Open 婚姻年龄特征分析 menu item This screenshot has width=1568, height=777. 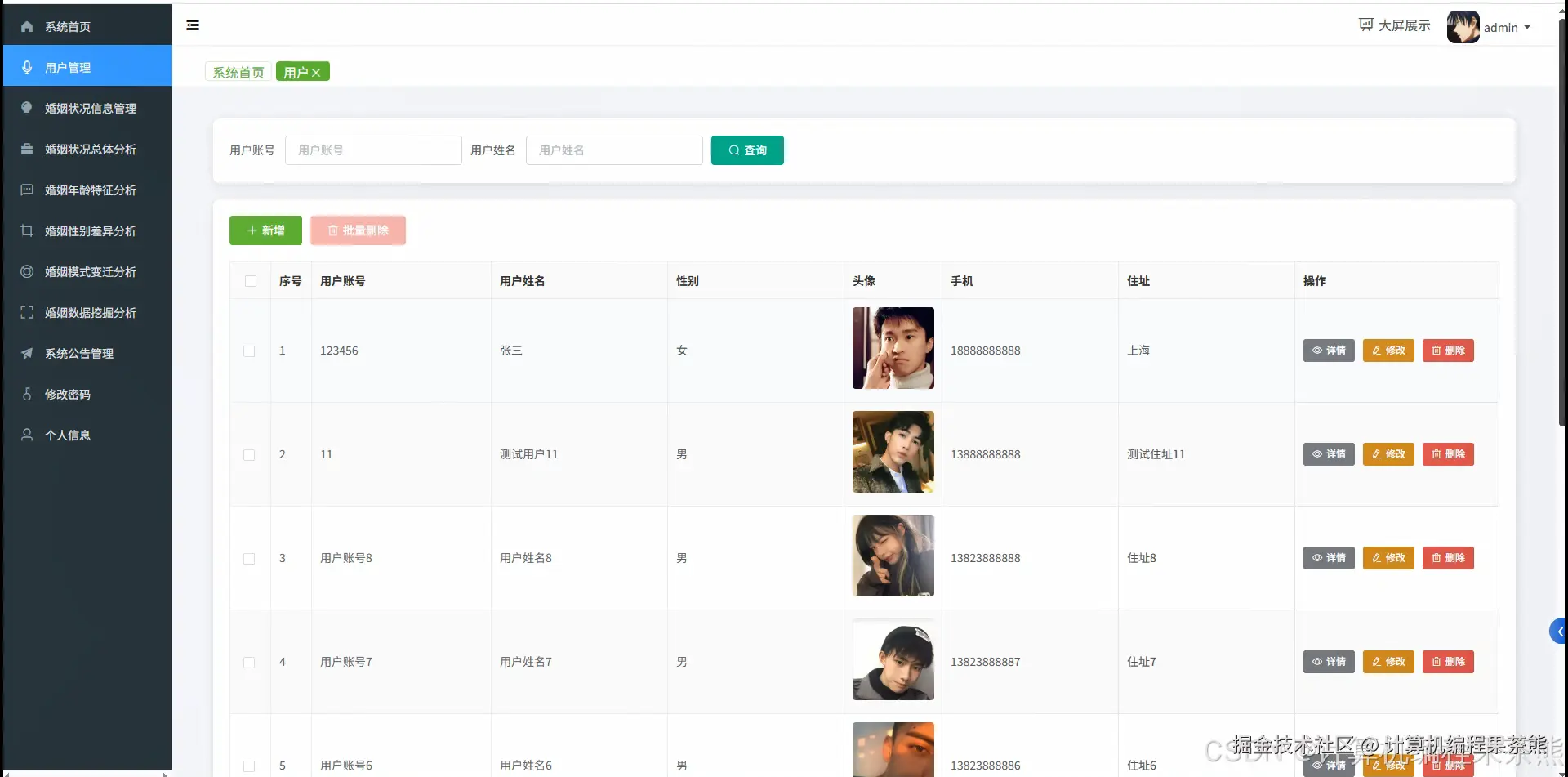click(x=87, y=190)
